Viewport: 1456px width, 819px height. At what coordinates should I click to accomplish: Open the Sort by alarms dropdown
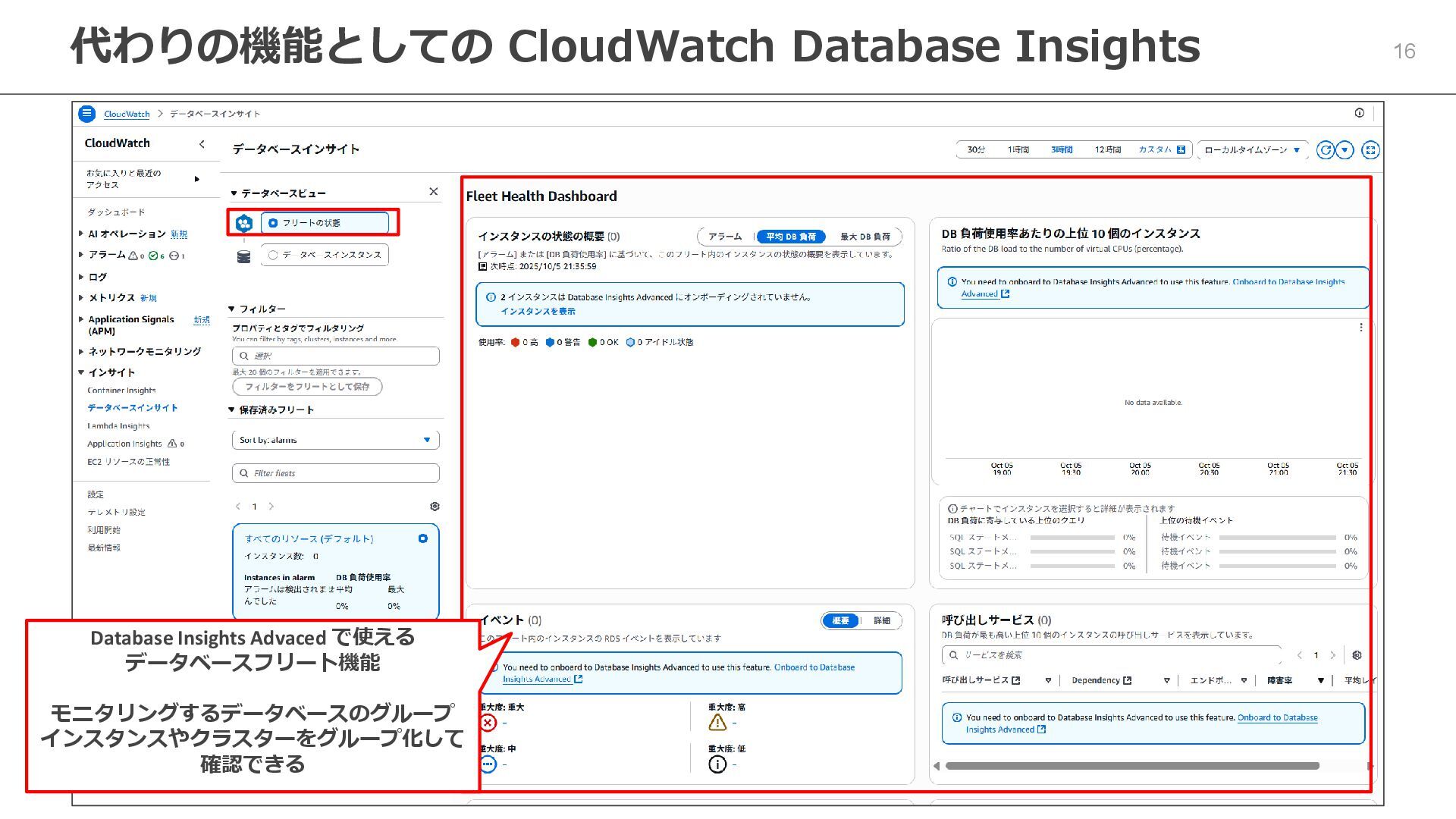(x=335, y=440)
